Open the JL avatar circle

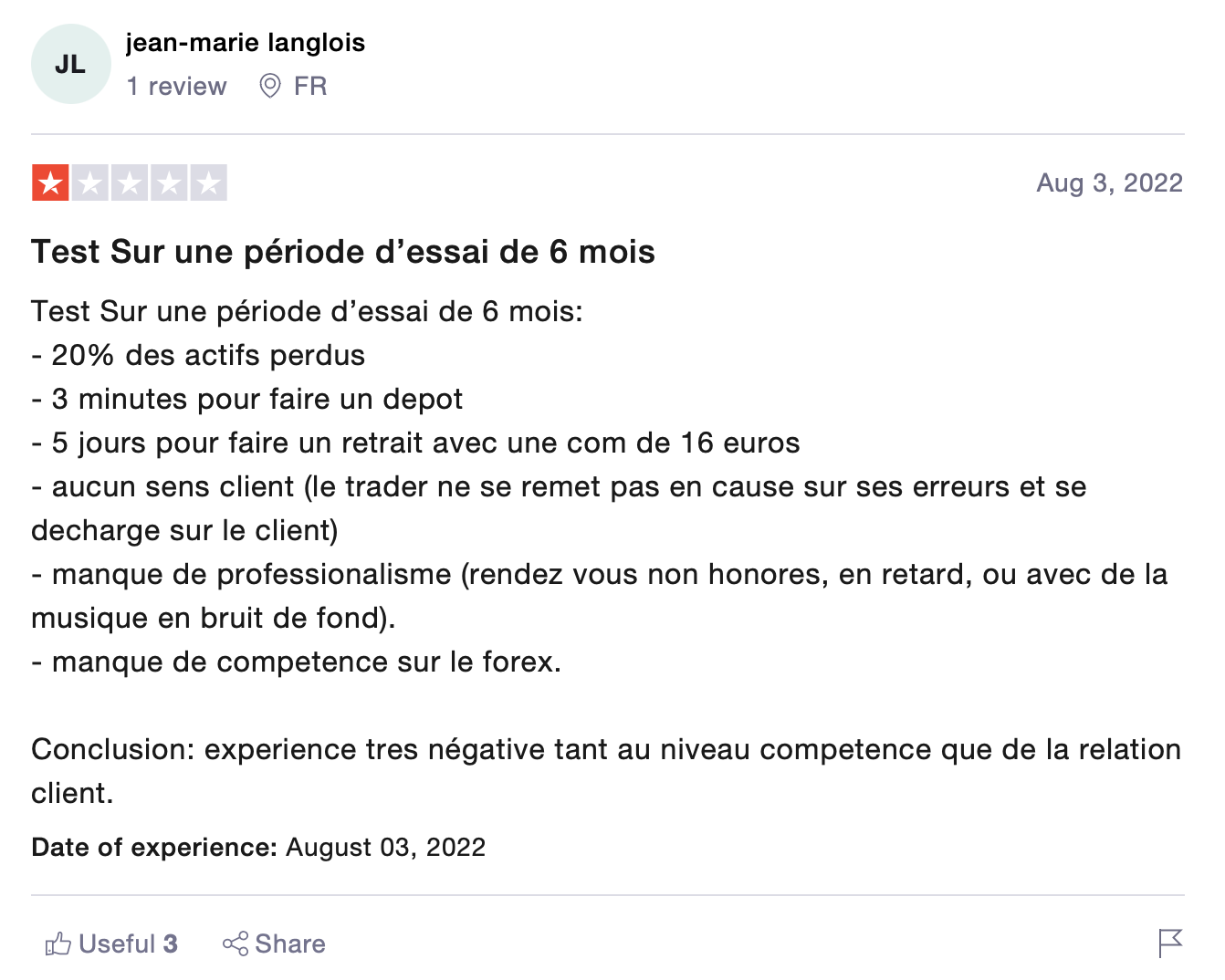71,64
